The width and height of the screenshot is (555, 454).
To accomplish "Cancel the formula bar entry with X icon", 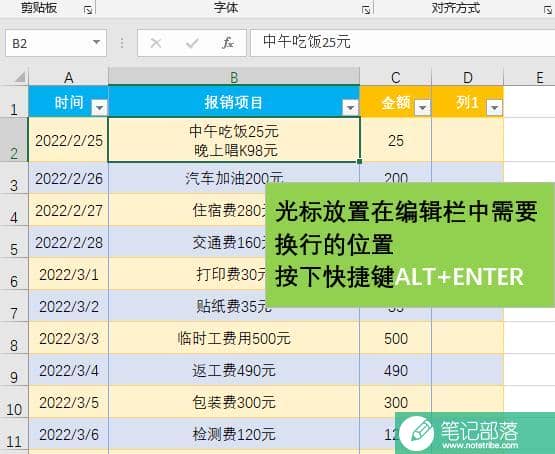I will click(x=156, y=43).
